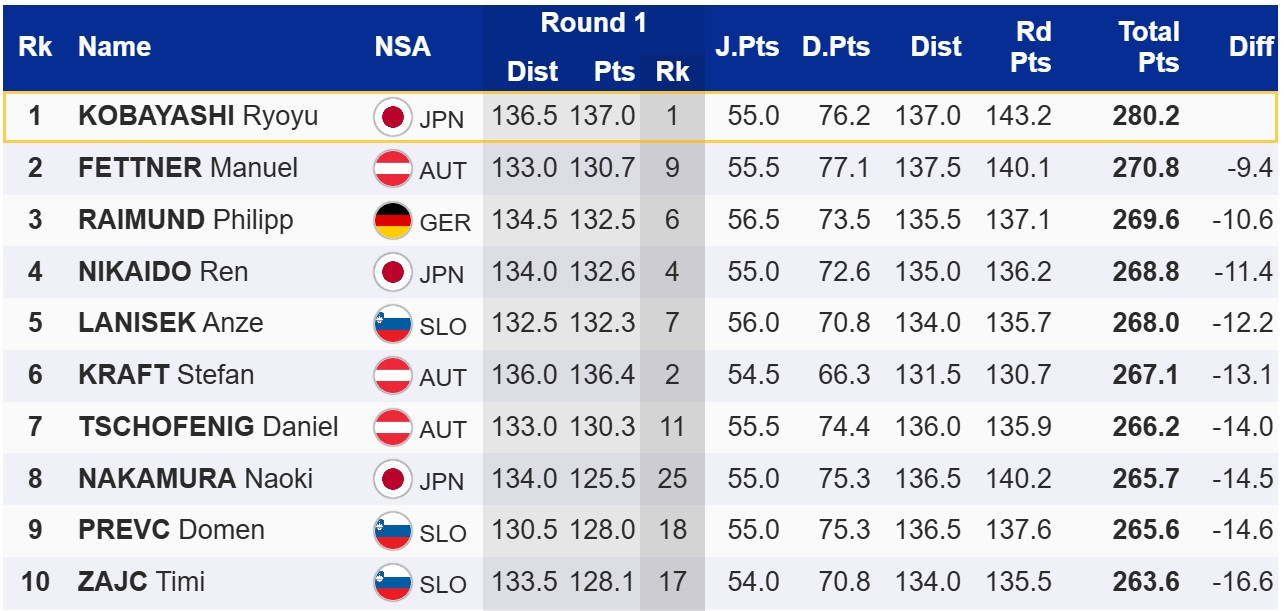The width and height of the screenshot is (1284, 611).
Task: Open KOBAYASHI Ryoyu's athlete link
Action: tap(198, 116)
